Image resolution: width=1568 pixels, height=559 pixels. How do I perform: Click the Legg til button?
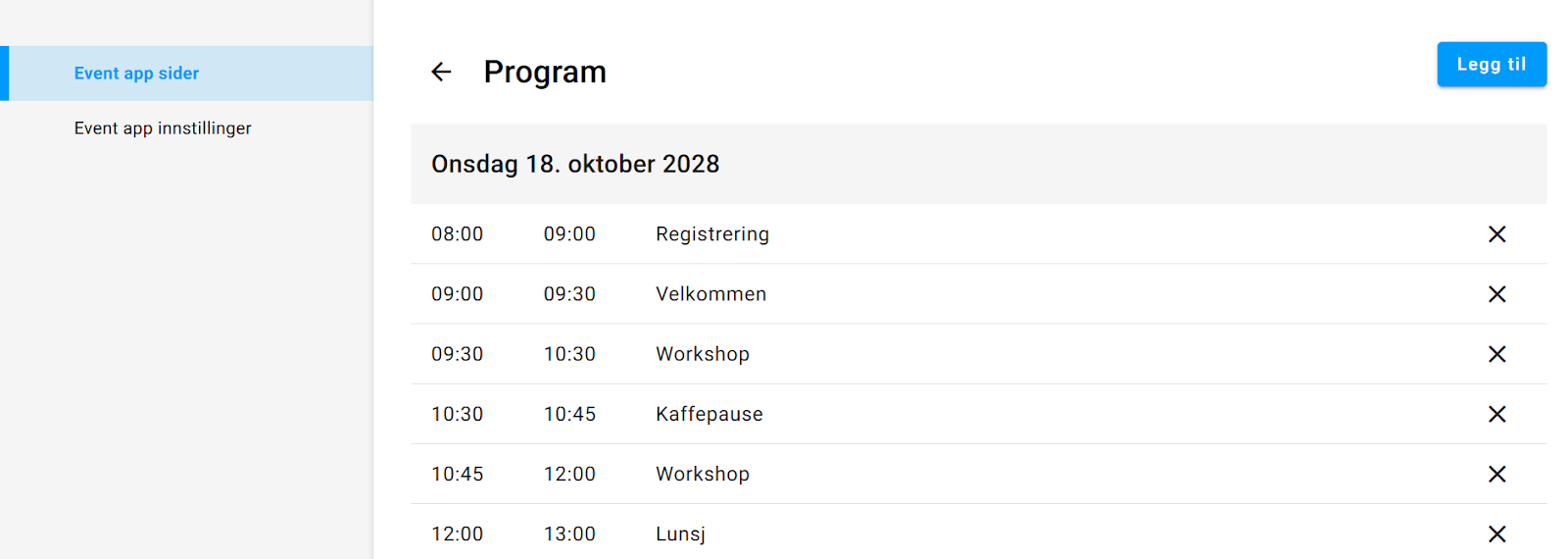pos(1492,64)
